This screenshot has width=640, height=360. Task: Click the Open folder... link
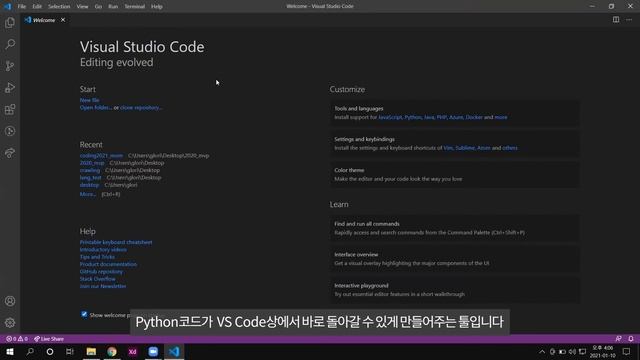point(96,107)
